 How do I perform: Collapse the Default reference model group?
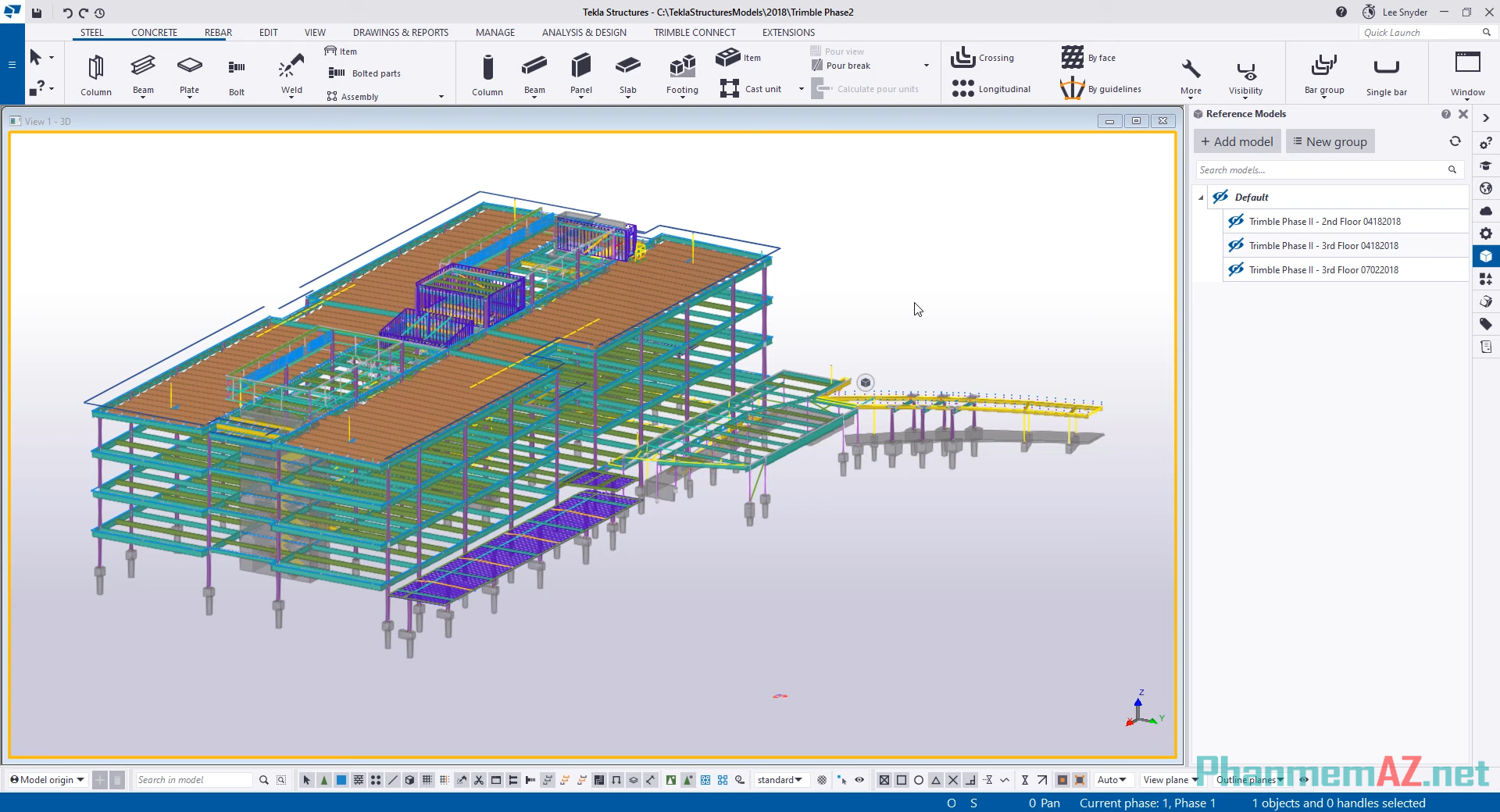(1201, 197)
